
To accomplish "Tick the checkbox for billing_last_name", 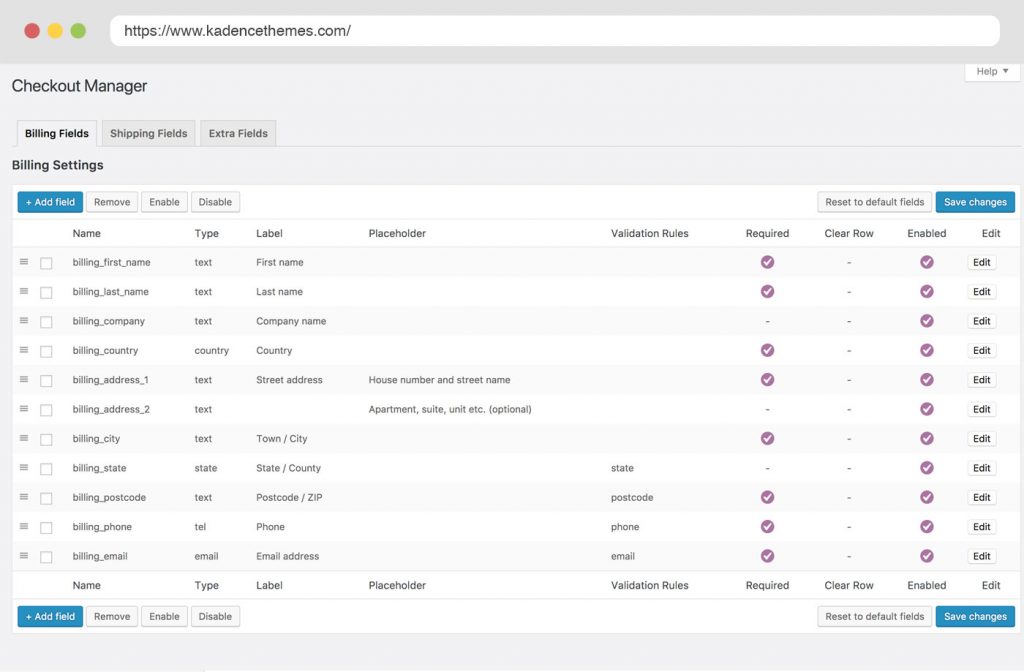I will pos(46,293).
